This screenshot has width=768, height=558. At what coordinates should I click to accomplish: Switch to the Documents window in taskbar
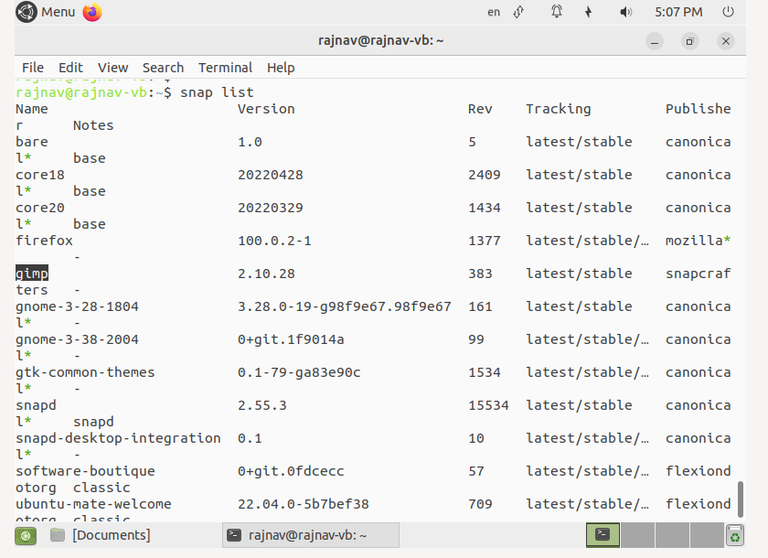pos(101,535)
